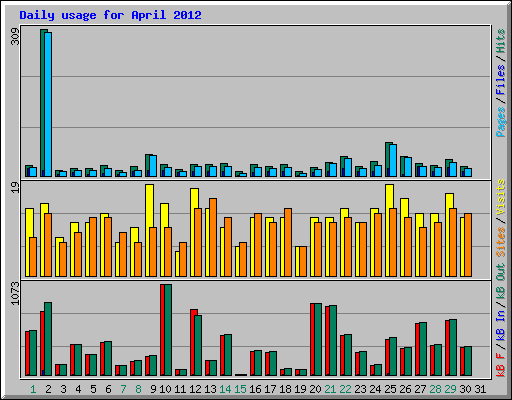
Task: Click day label 28 on x-axis
Action: click(435, 389)
